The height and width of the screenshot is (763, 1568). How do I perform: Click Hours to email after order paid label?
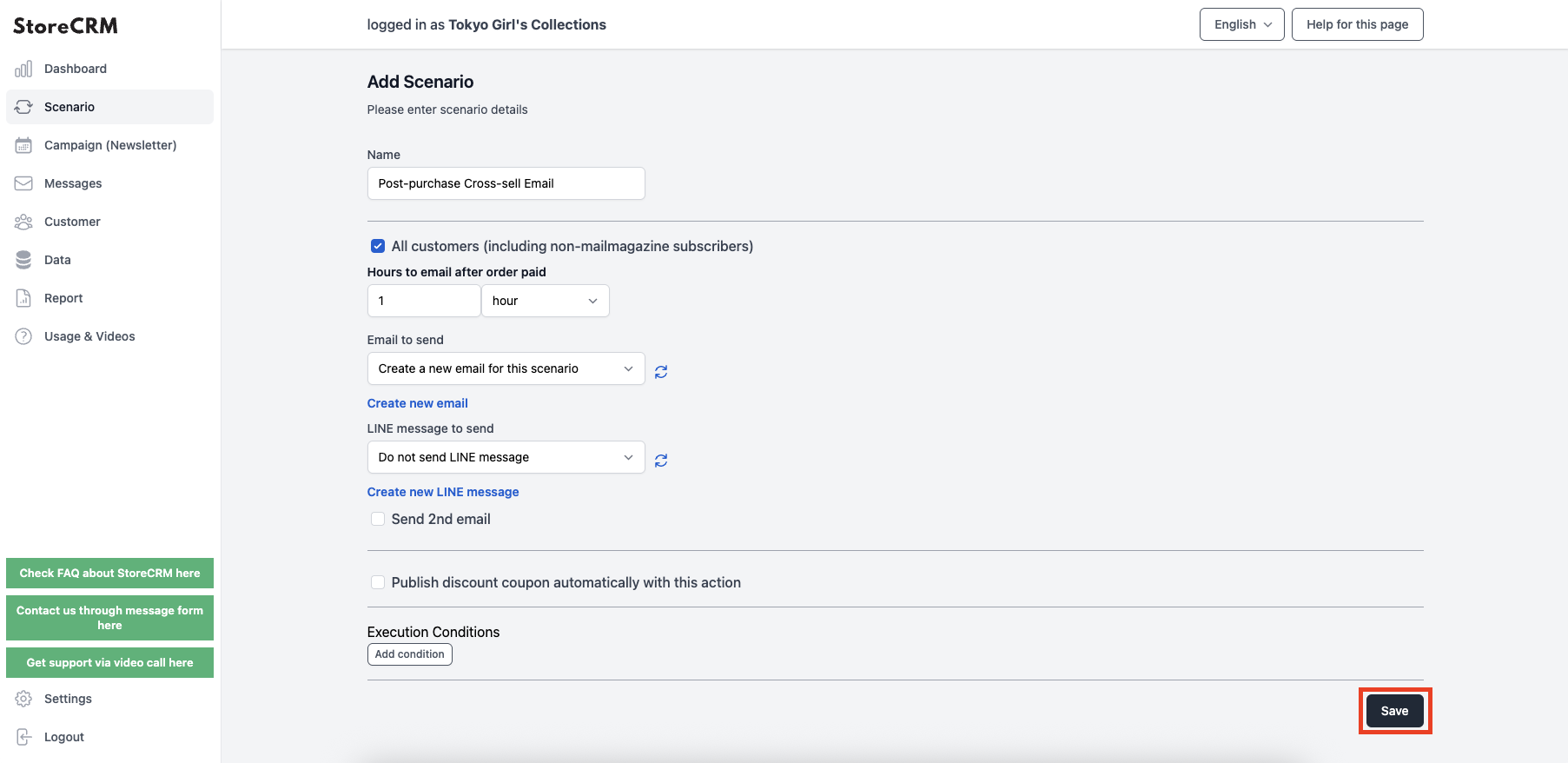[x=457, y=272]
